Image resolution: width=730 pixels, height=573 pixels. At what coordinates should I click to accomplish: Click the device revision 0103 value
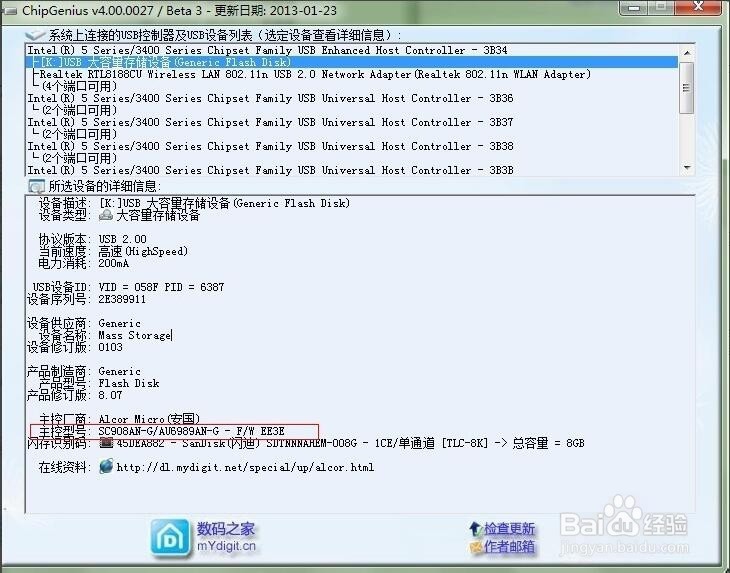click(110, 347)
